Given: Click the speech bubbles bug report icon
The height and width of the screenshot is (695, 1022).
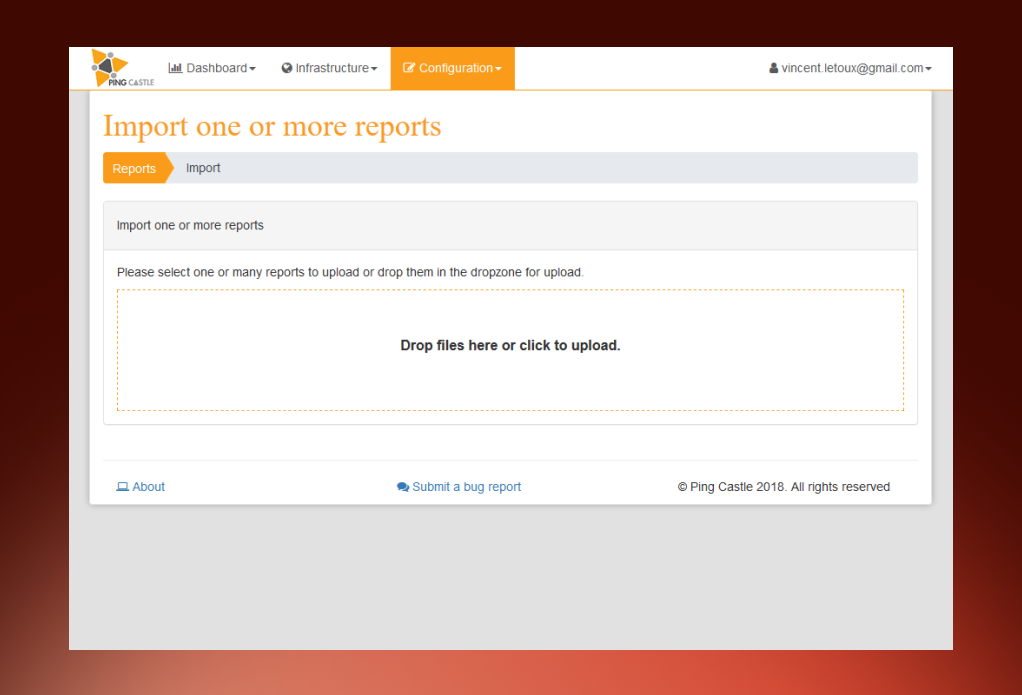Looking at the screenshot, I should pyautogui.click(x=403, y=487).
